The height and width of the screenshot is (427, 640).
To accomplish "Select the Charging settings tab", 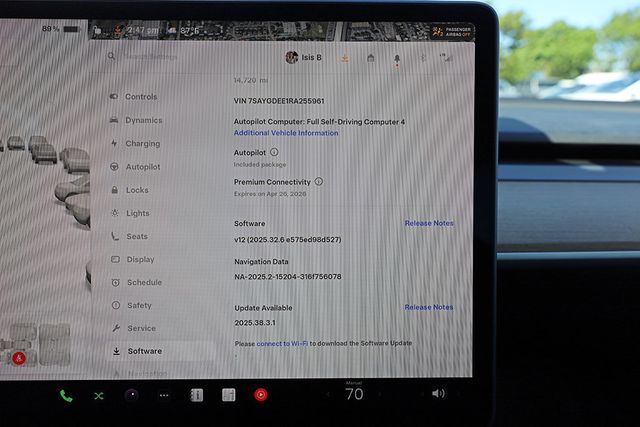I will (142, 144).
